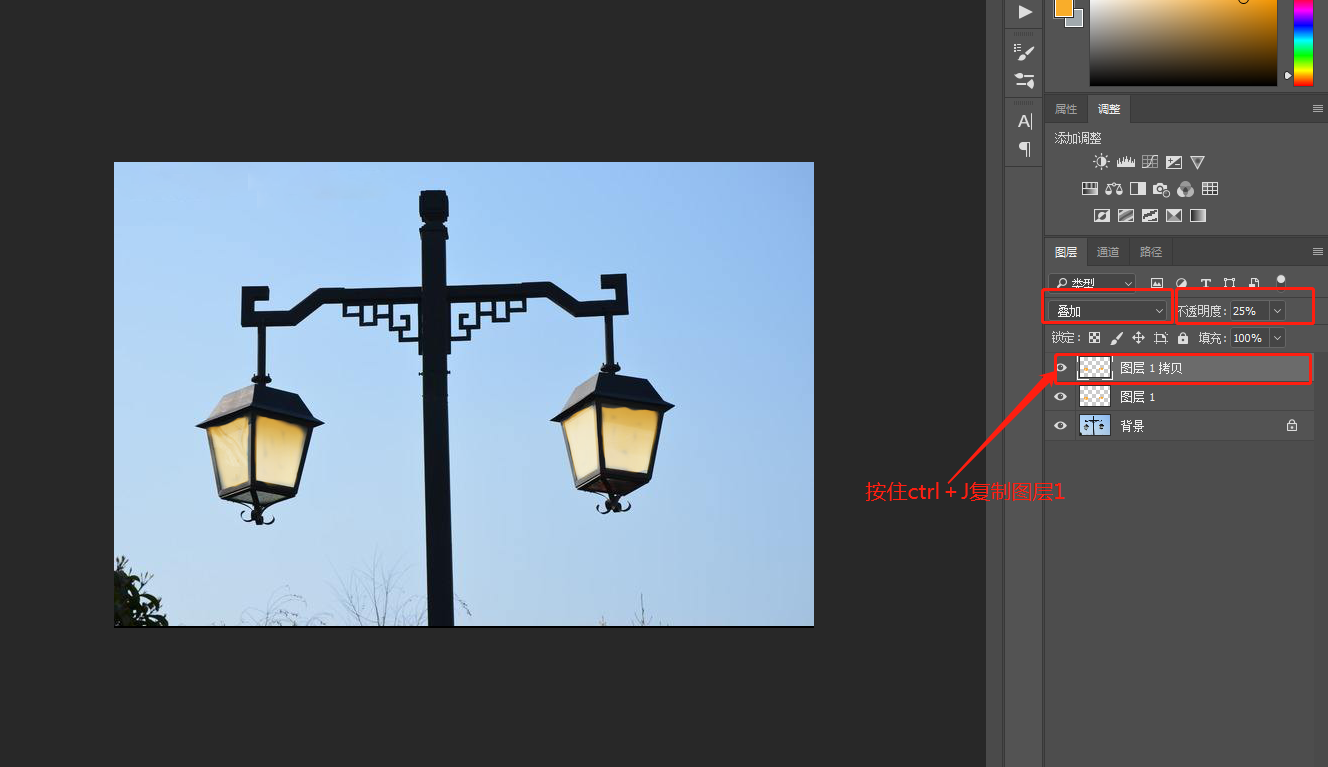Add a Channel Mixer adjustment

click(x=1185, y=188)
